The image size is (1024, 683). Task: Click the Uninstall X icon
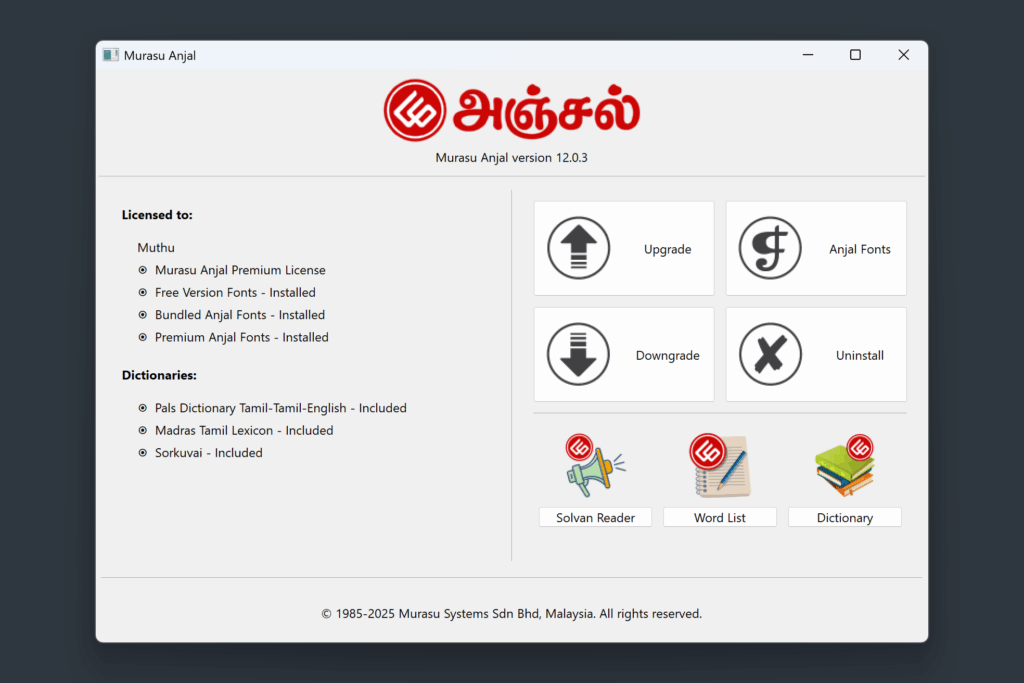(770, 354)
